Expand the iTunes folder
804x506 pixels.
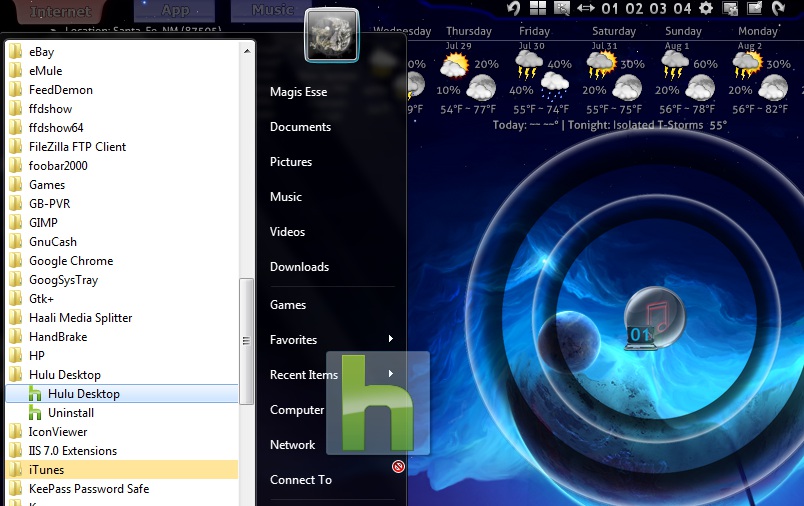[x=122, y=470]
